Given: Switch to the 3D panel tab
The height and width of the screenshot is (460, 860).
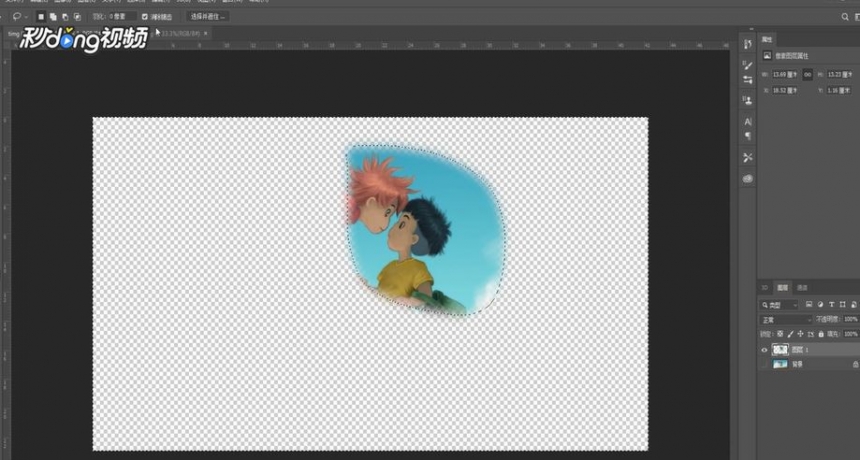Looking at the screenshot, I should click(765, 287).
